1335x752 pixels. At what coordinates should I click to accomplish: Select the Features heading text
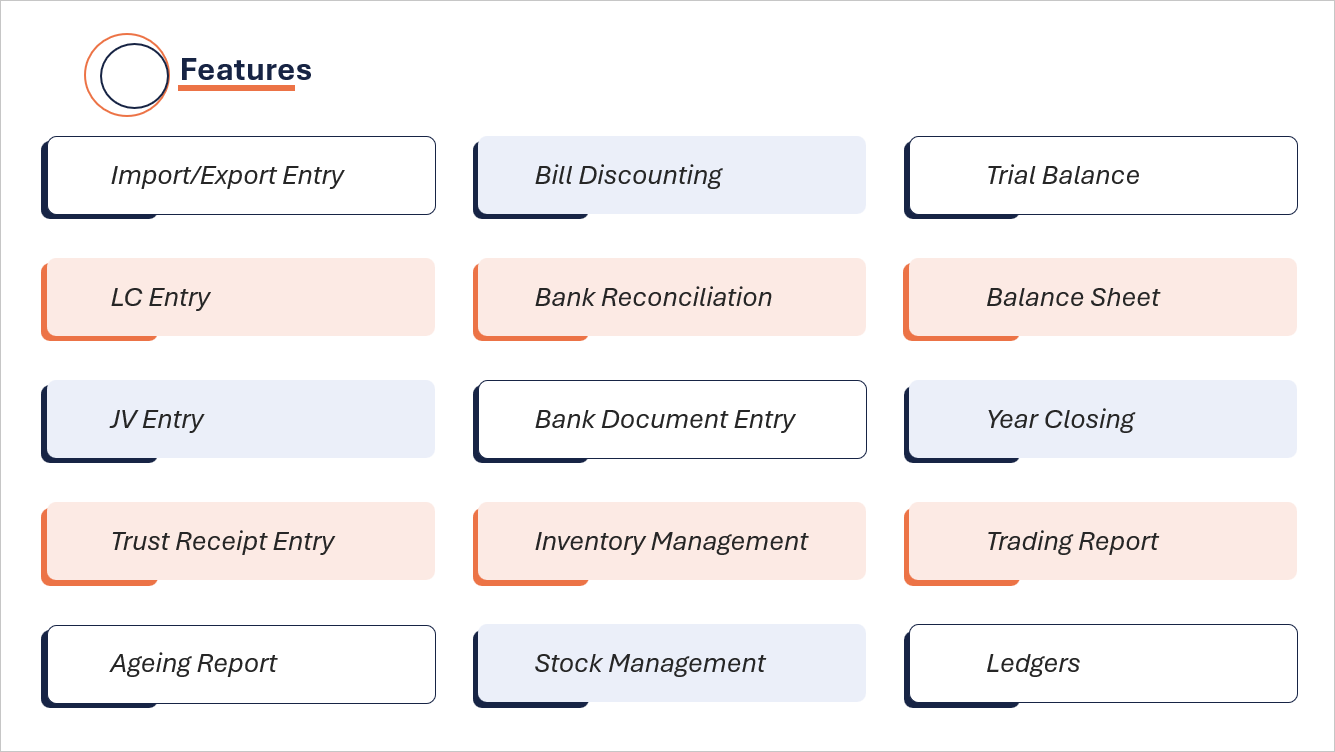coord(246,70)
